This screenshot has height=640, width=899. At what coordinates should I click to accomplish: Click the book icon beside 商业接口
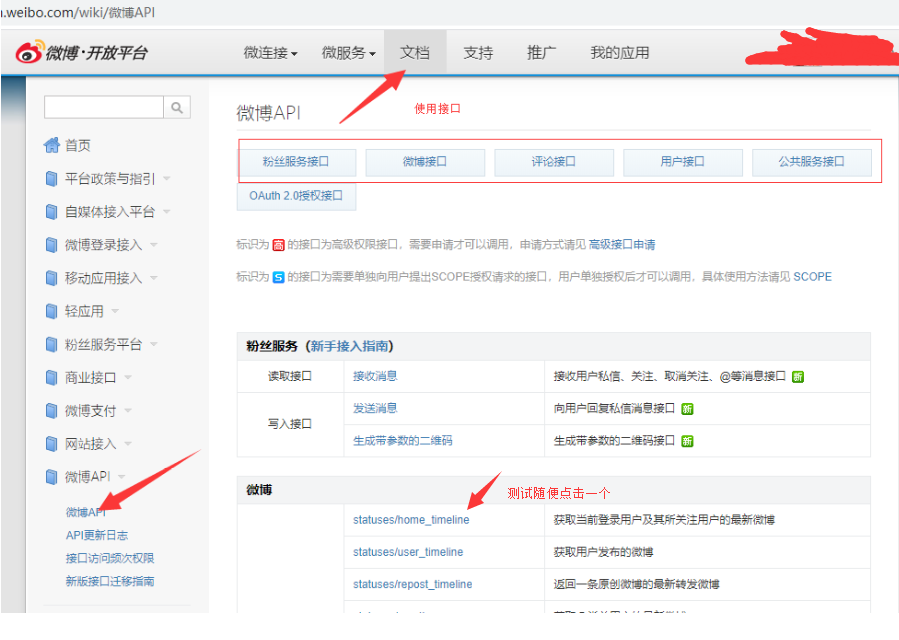[52, 378]
